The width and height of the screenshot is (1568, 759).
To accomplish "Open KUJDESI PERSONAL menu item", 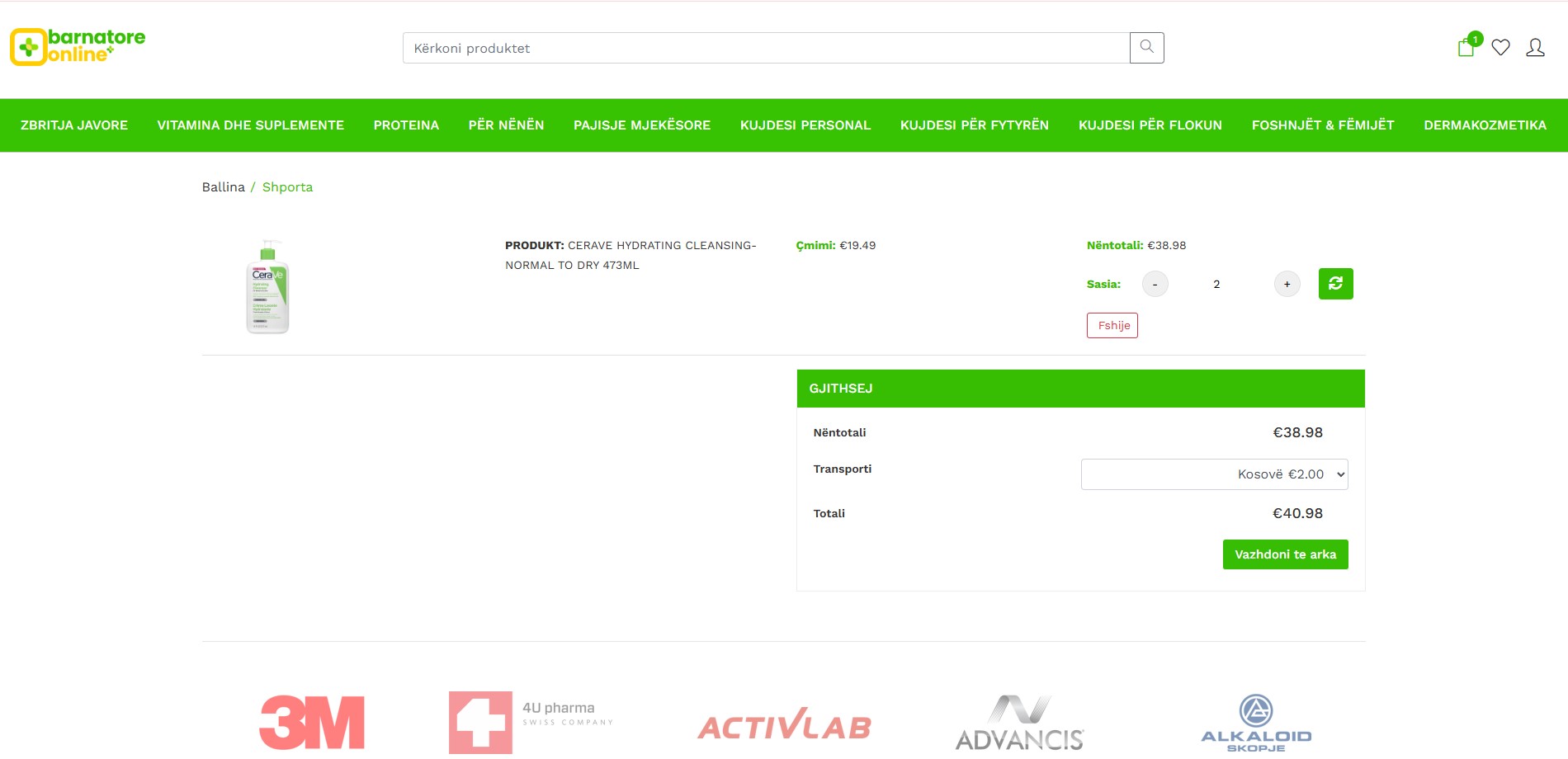I will click(x=805, y=125).
